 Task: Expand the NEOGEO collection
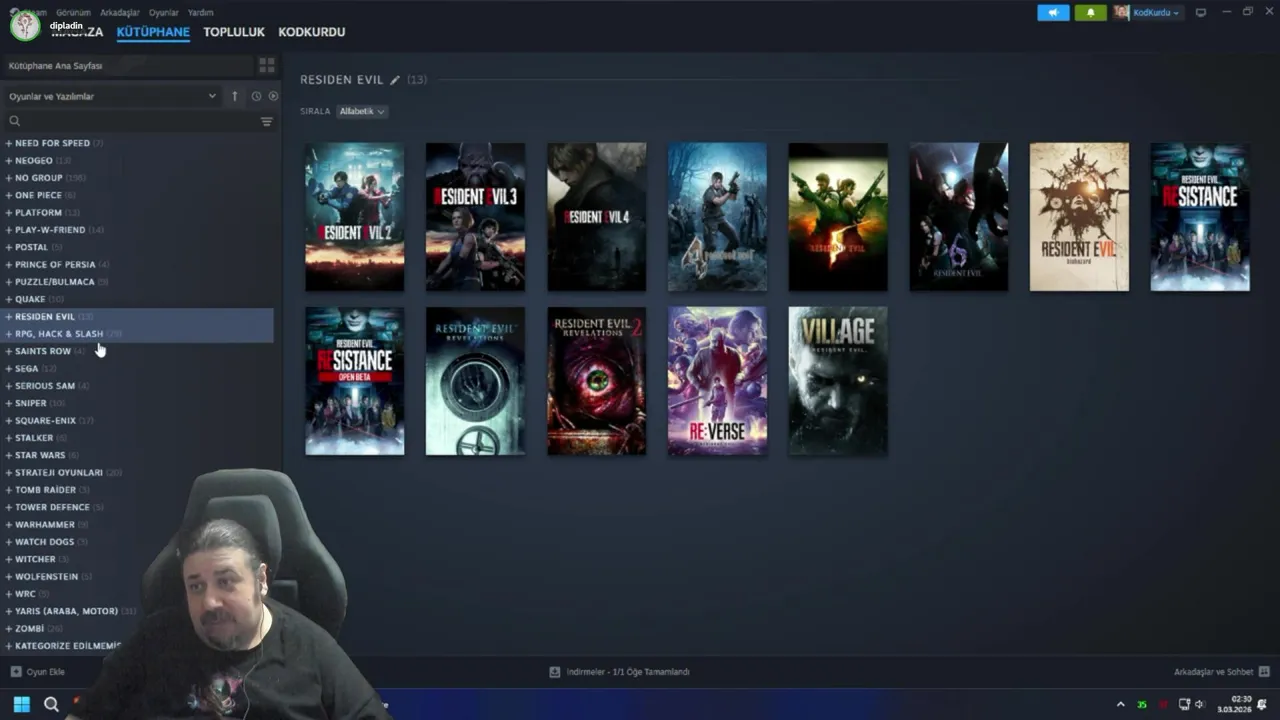pyautogui.click(x=8, y=160)
